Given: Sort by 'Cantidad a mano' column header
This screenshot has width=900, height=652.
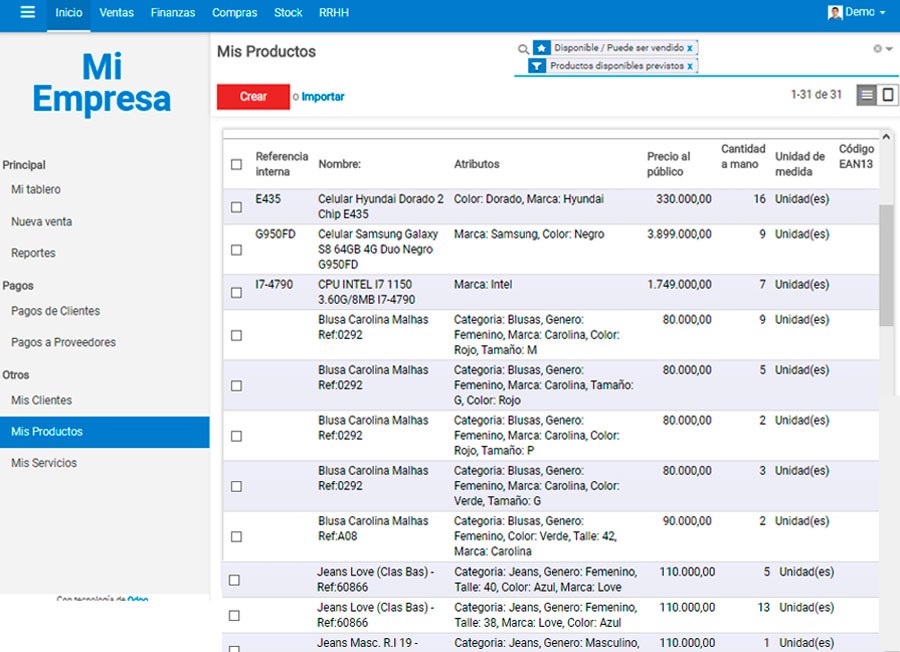Looking at the screenshot, I should click(743, 157).
